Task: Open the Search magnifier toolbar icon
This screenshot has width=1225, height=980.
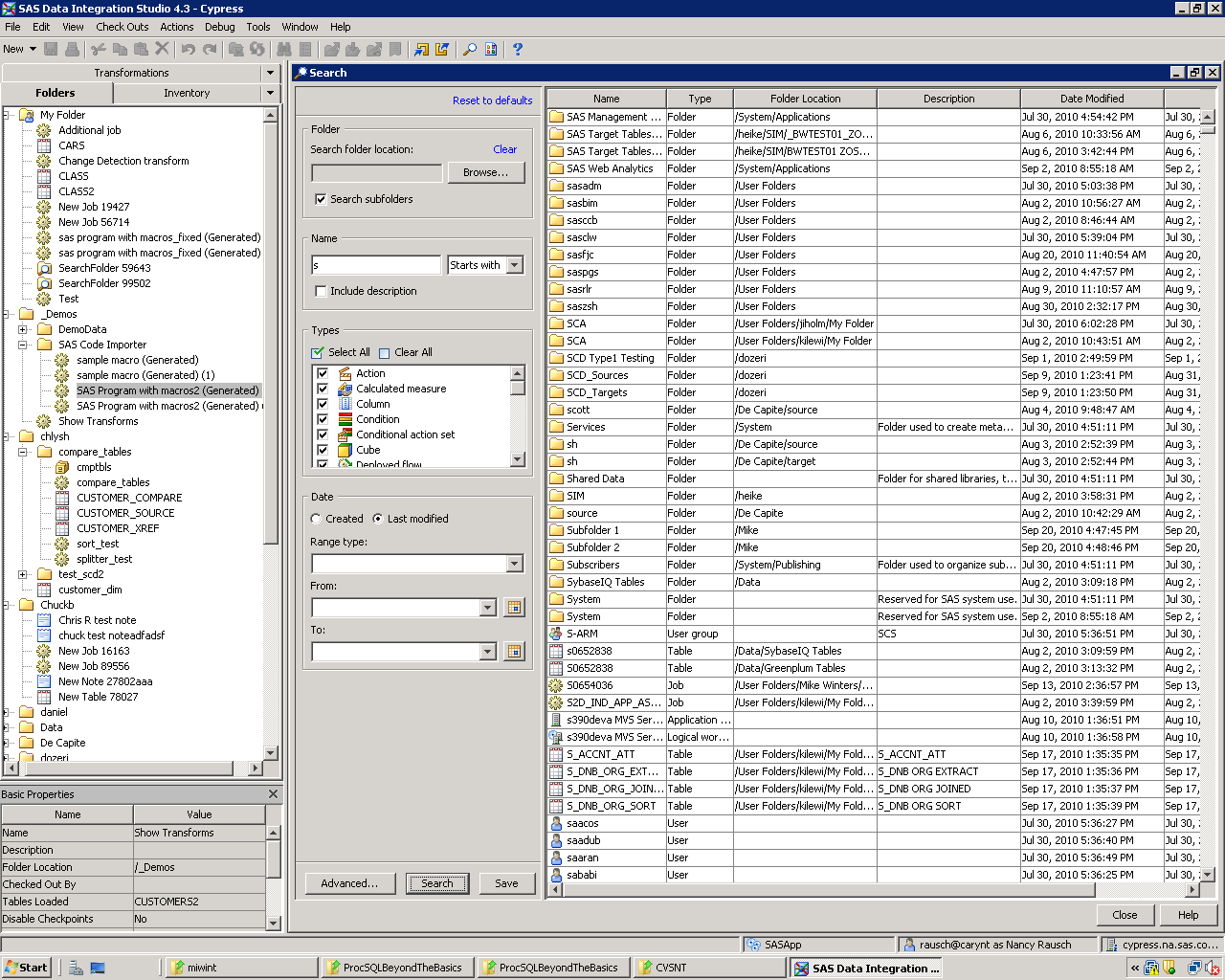Action: (470, 49)
